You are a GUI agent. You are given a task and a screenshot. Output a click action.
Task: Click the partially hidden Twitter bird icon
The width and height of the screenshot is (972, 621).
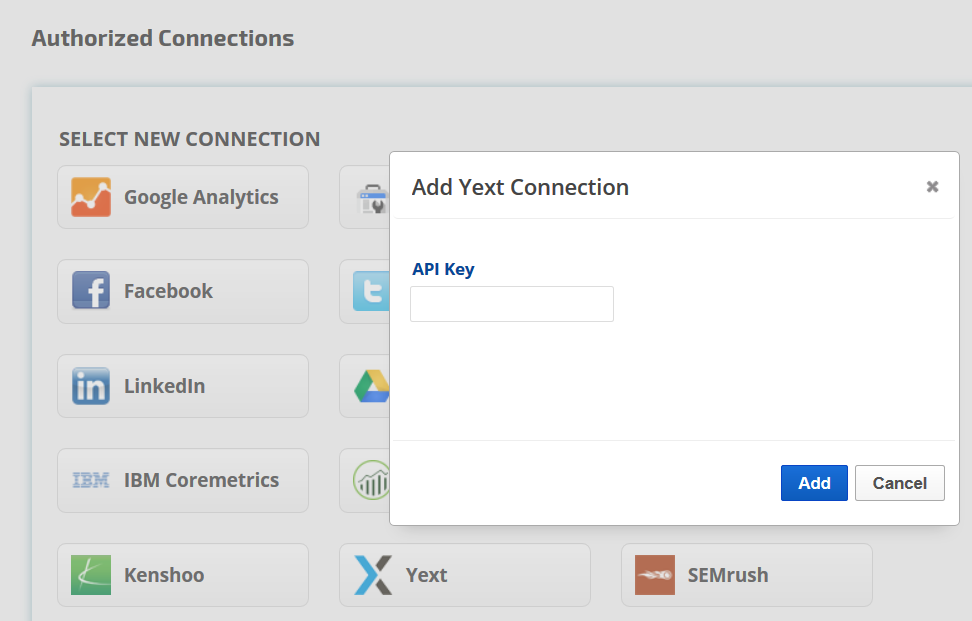coord(371,291)
